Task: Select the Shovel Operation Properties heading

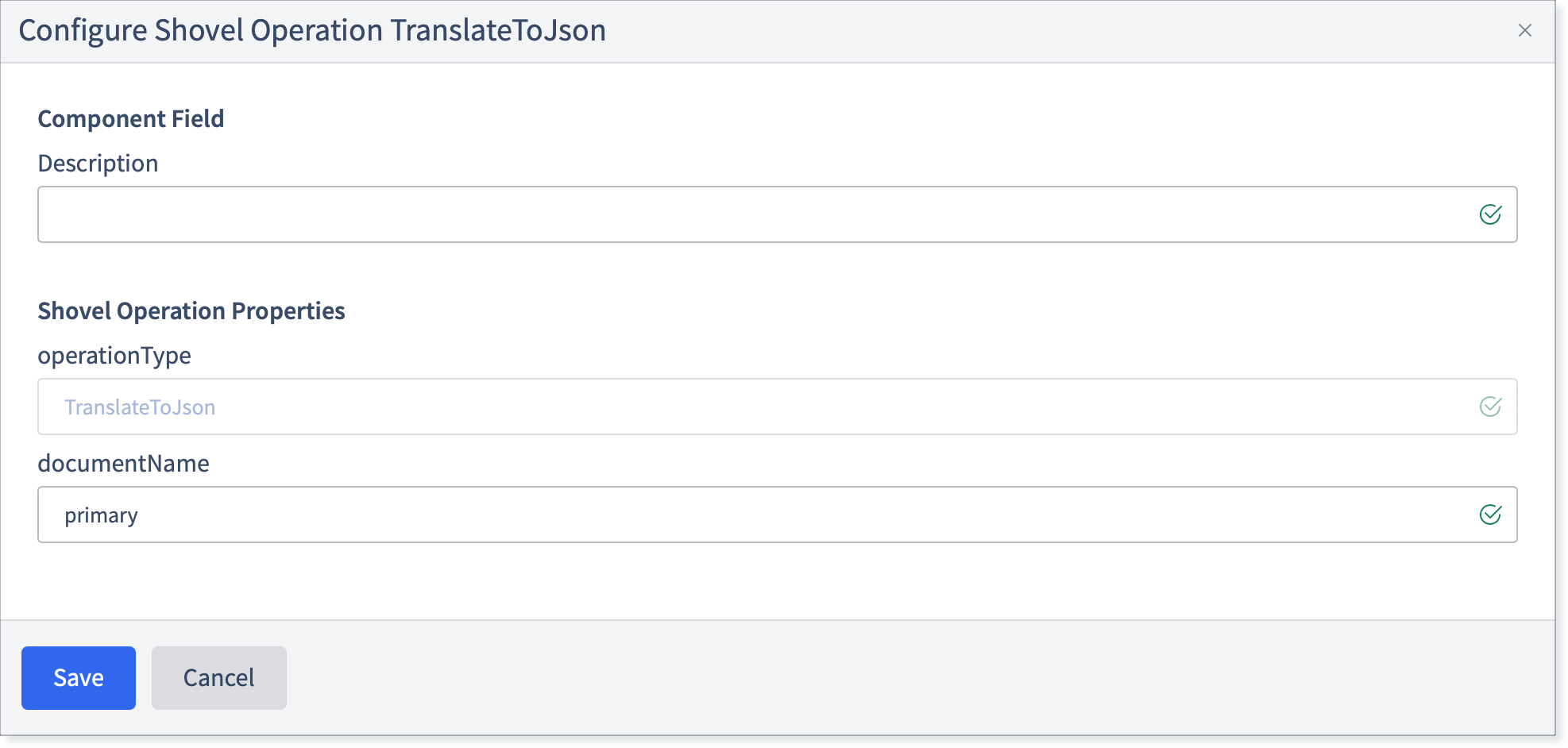Action: point(191,311)
